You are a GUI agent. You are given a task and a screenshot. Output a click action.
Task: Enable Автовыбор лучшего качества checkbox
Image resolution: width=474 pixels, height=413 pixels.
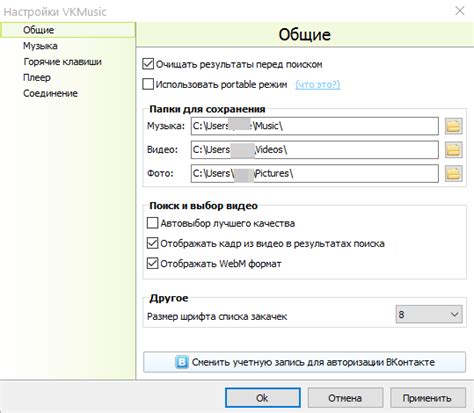tap(152, 223)
